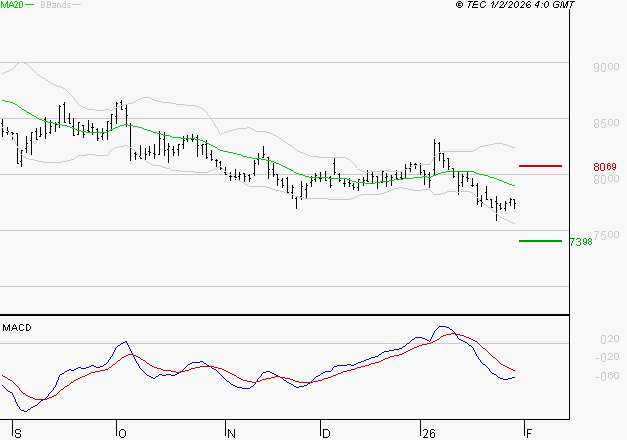
Task: Click the green 7398 support value
Action: click(x=581, y=242)
